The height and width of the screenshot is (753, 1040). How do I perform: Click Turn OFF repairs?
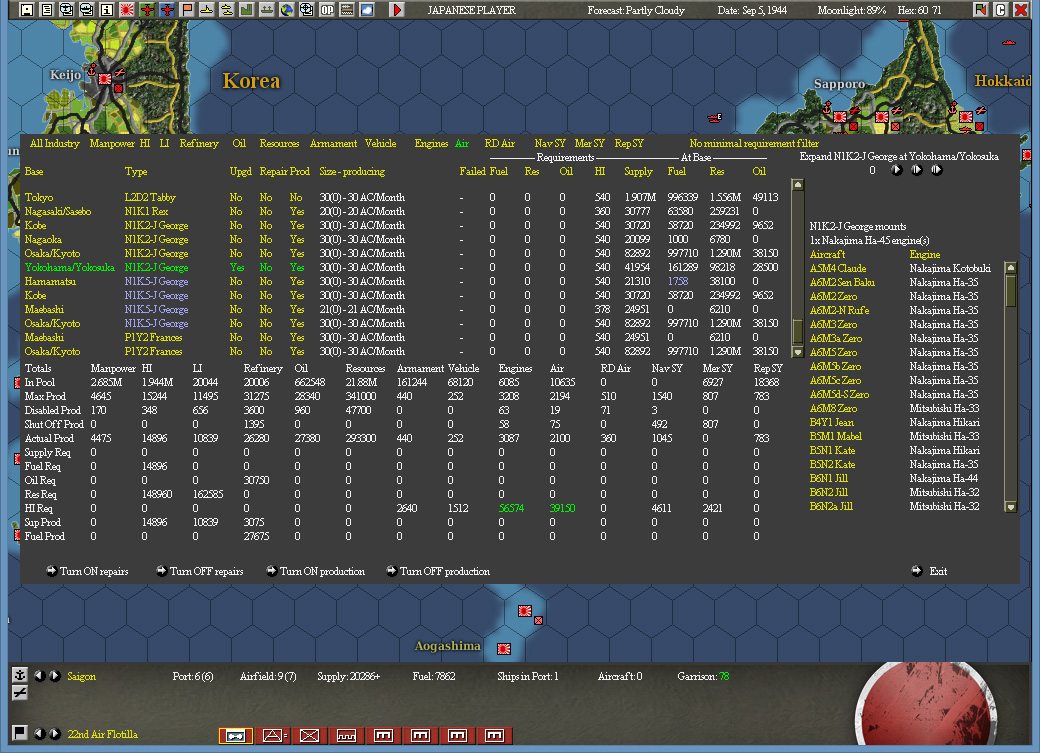200,571
